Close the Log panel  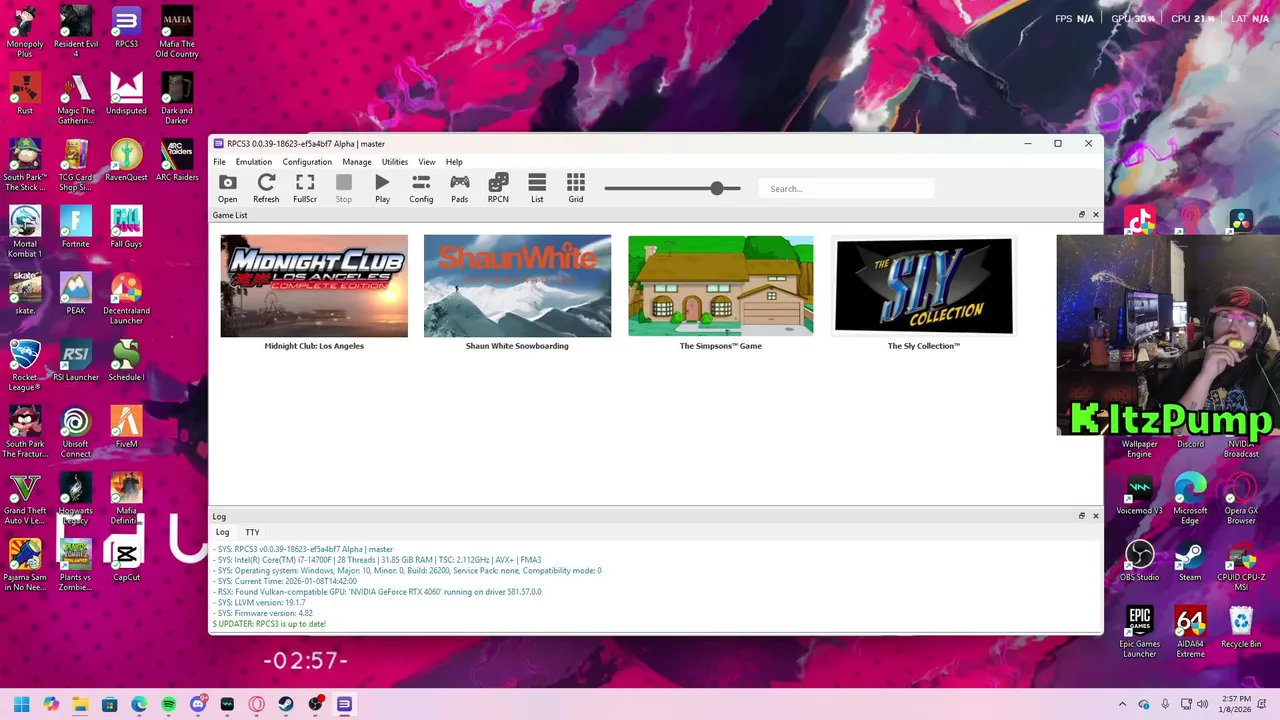[x=1095, y=516]
